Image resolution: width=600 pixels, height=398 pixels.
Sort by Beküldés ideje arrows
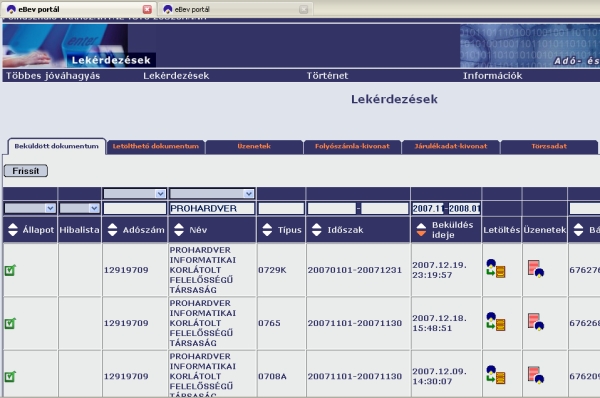click(x=421, y=230)
